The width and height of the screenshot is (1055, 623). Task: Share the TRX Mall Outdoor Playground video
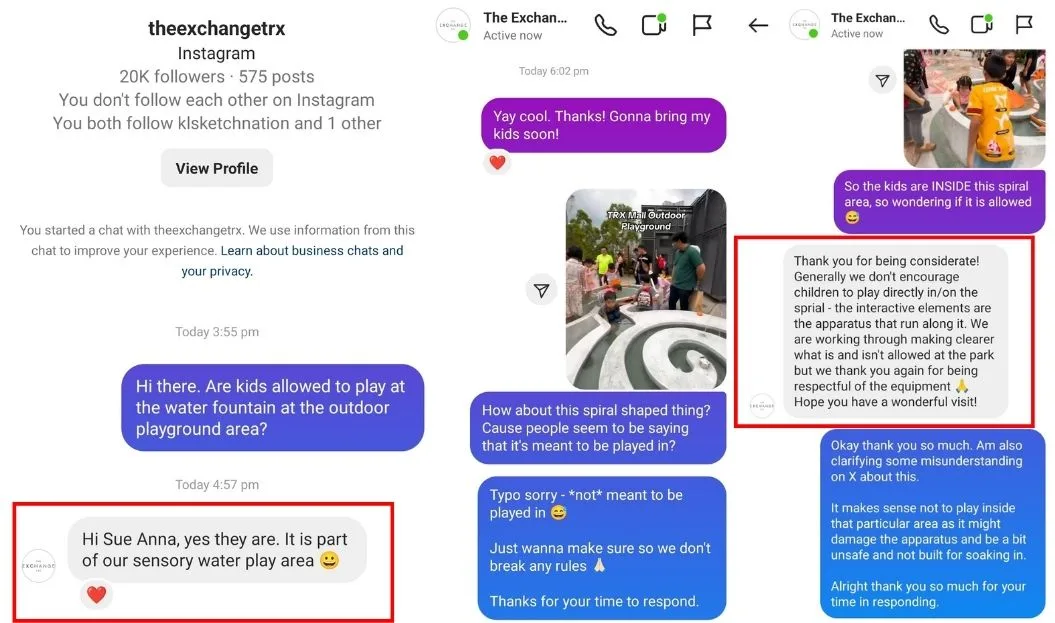pyautogui.click(x=542, y=290)
